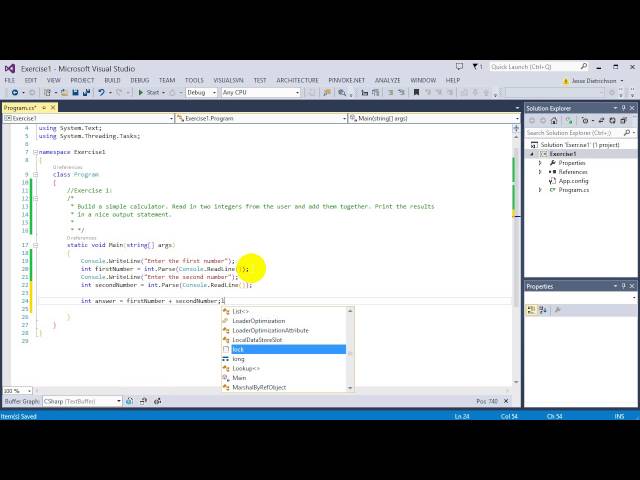This screenshot has width=640, height=480.
Task: Open the DEBUG menu
Action: pyautogui.click(x=140, y=80)
